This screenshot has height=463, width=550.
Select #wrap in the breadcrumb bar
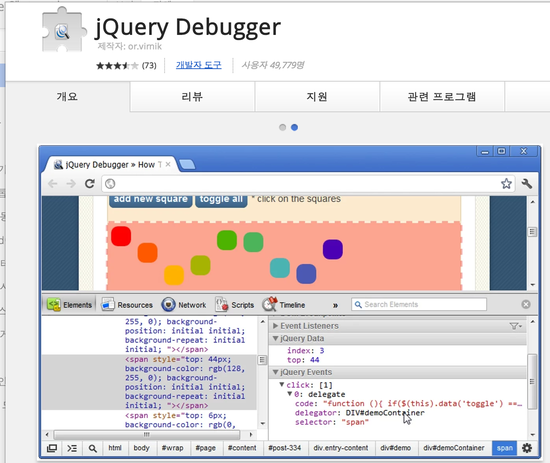pos(172,448)
